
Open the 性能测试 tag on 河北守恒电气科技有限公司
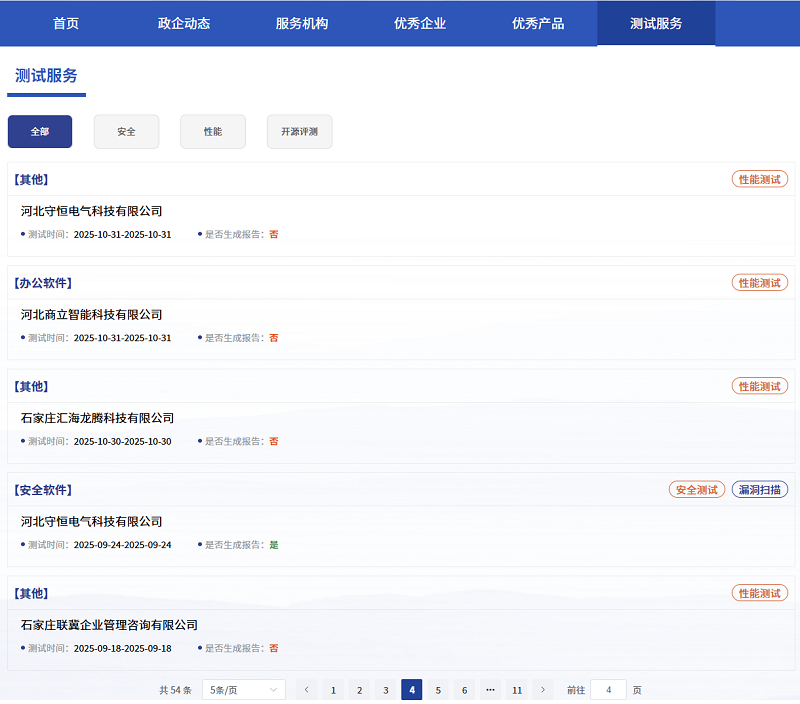(760, 179)
